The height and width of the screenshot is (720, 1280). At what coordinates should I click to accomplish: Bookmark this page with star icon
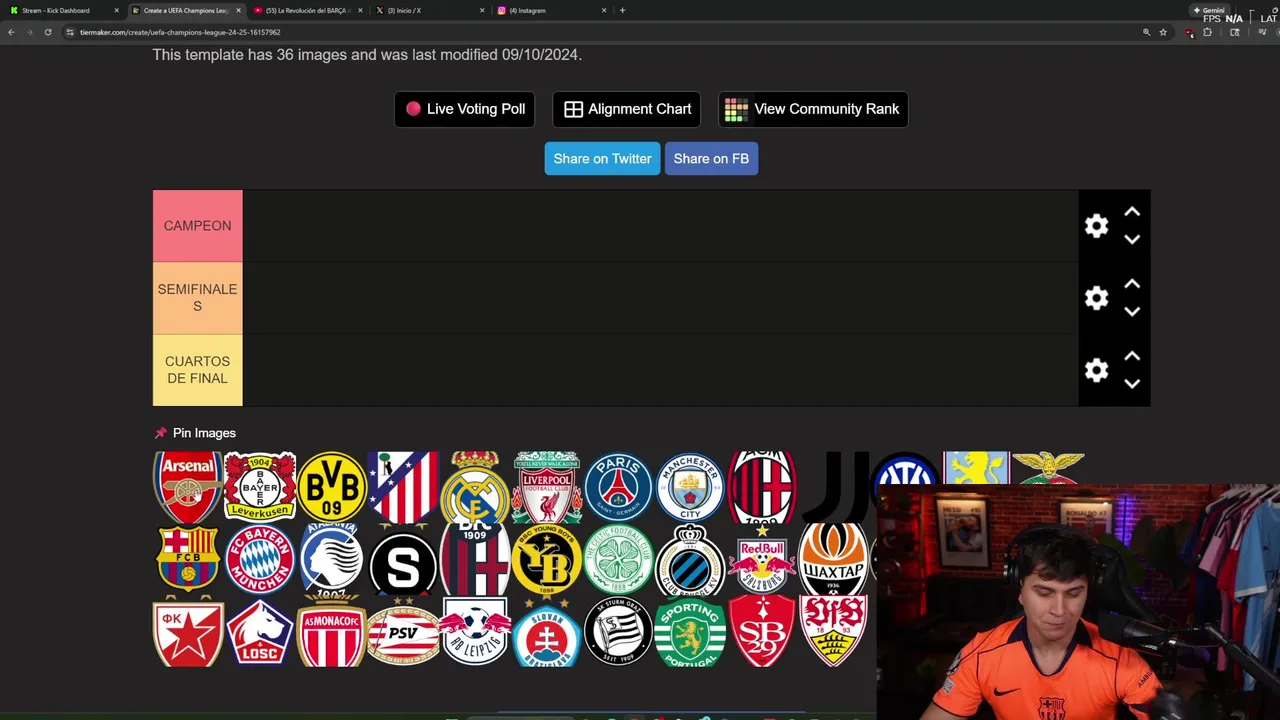[x=1163, y=32]
